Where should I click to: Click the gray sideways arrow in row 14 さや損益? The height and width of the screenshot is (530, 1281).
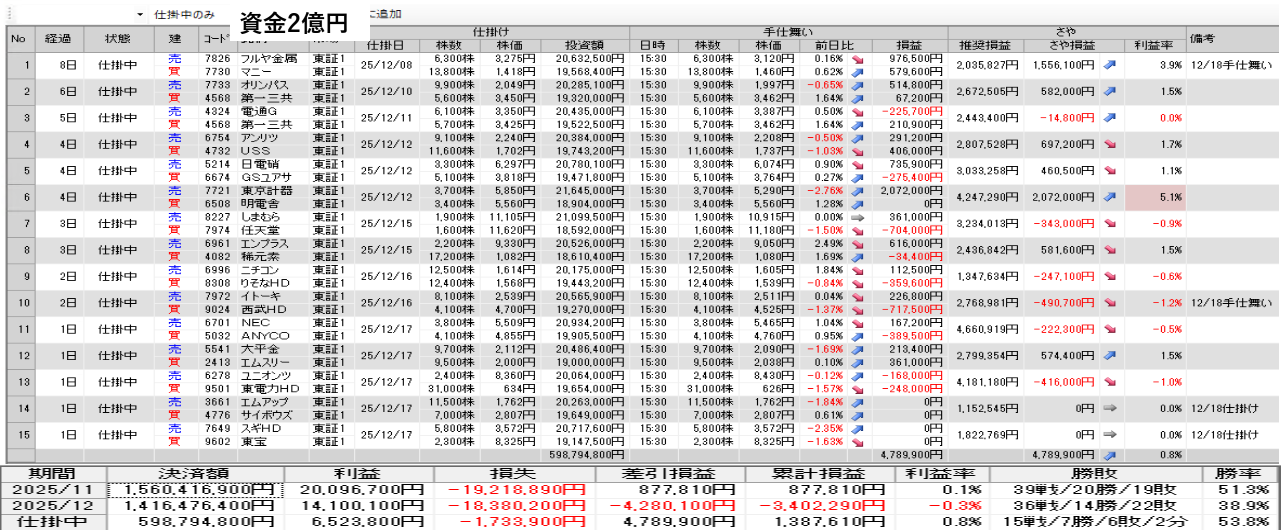point(1109,408)
